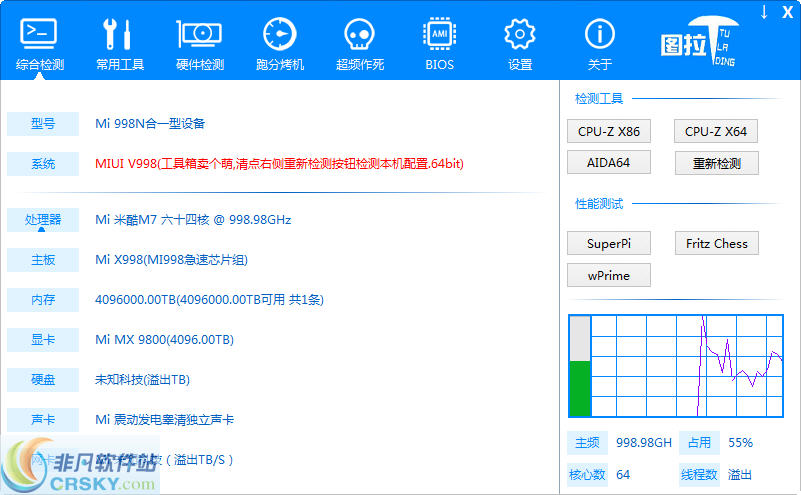801x495 pixels.
Task: Click the 线程数 label
Action: (x=699, y=475)
